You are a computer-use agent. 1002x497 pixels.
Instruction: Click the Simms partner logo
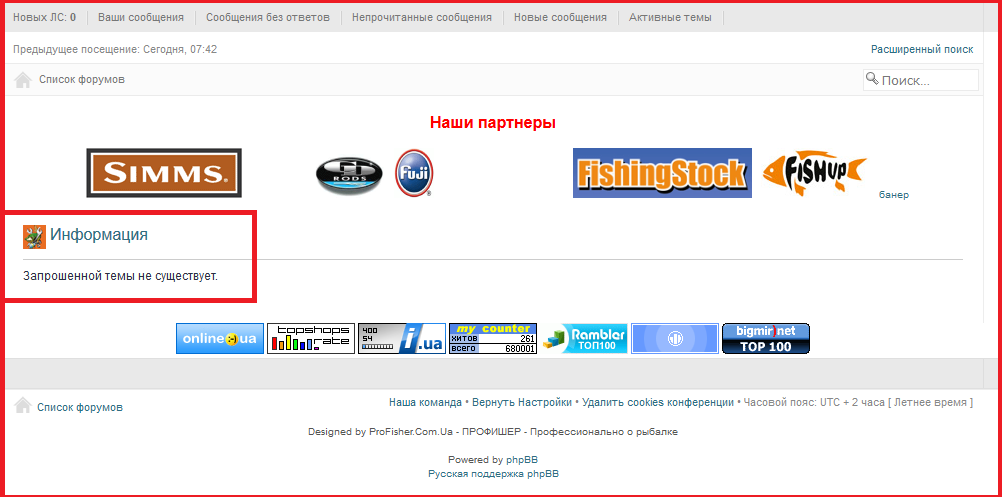(163, 173)
